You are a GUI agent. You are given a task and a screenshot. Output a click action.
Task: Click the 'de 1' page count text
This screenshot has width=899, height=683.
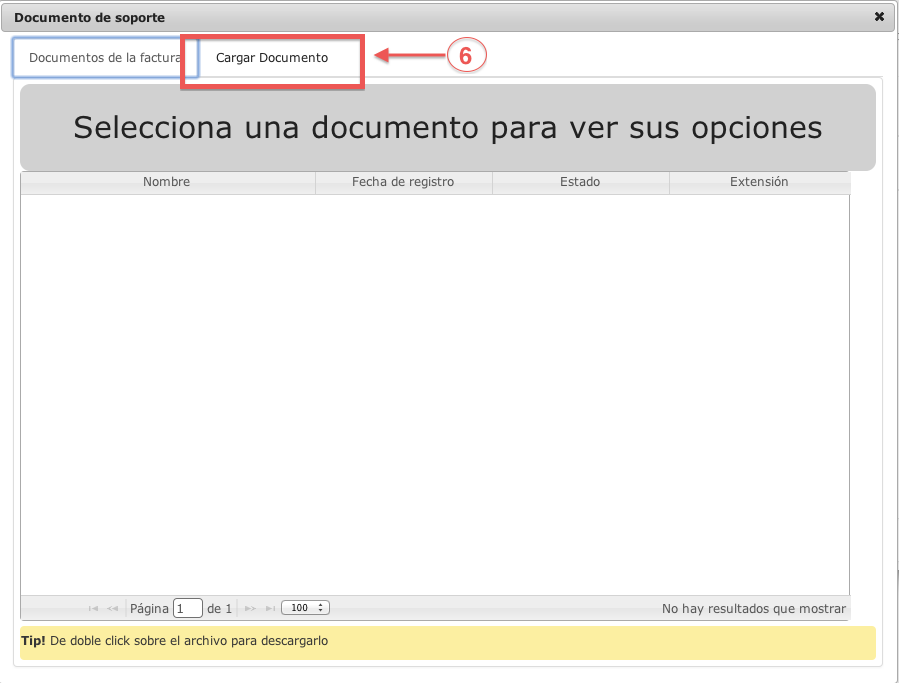pos(220,608)
